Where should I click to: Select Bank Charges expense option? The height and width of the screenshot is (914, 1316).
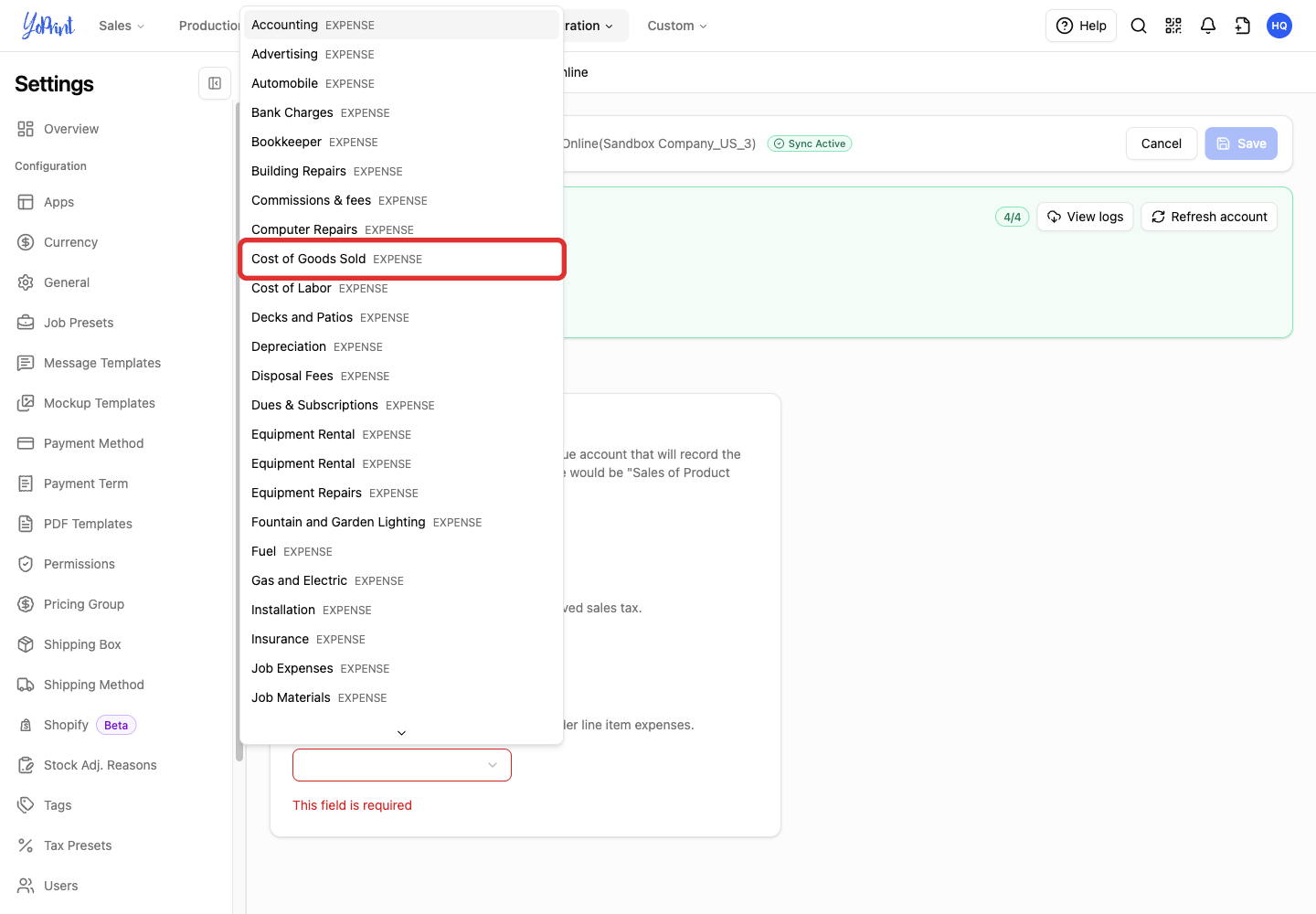click(x=401, y=112)
